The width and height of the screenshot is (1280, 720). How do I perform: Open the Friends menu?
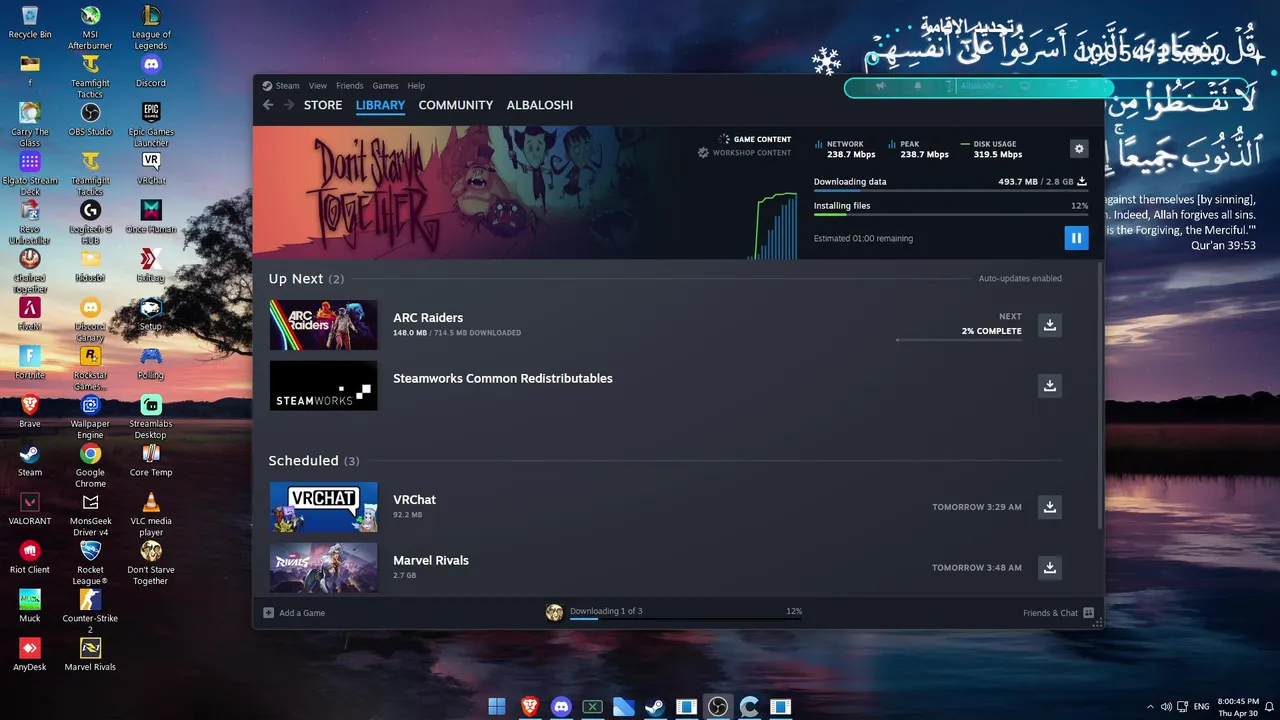[x=350, y=86]
